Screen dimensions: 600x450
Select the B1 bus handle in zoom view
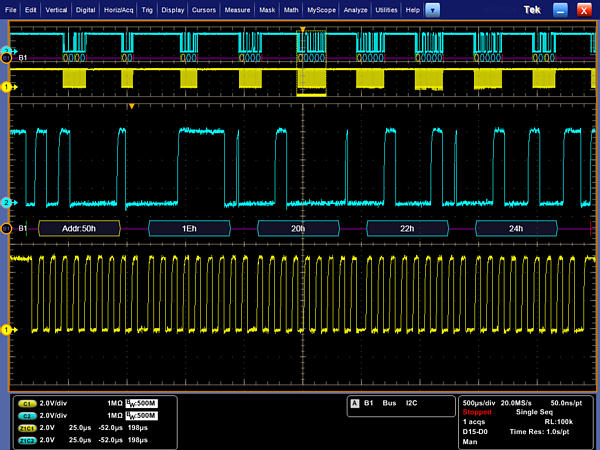coord(6,228)
